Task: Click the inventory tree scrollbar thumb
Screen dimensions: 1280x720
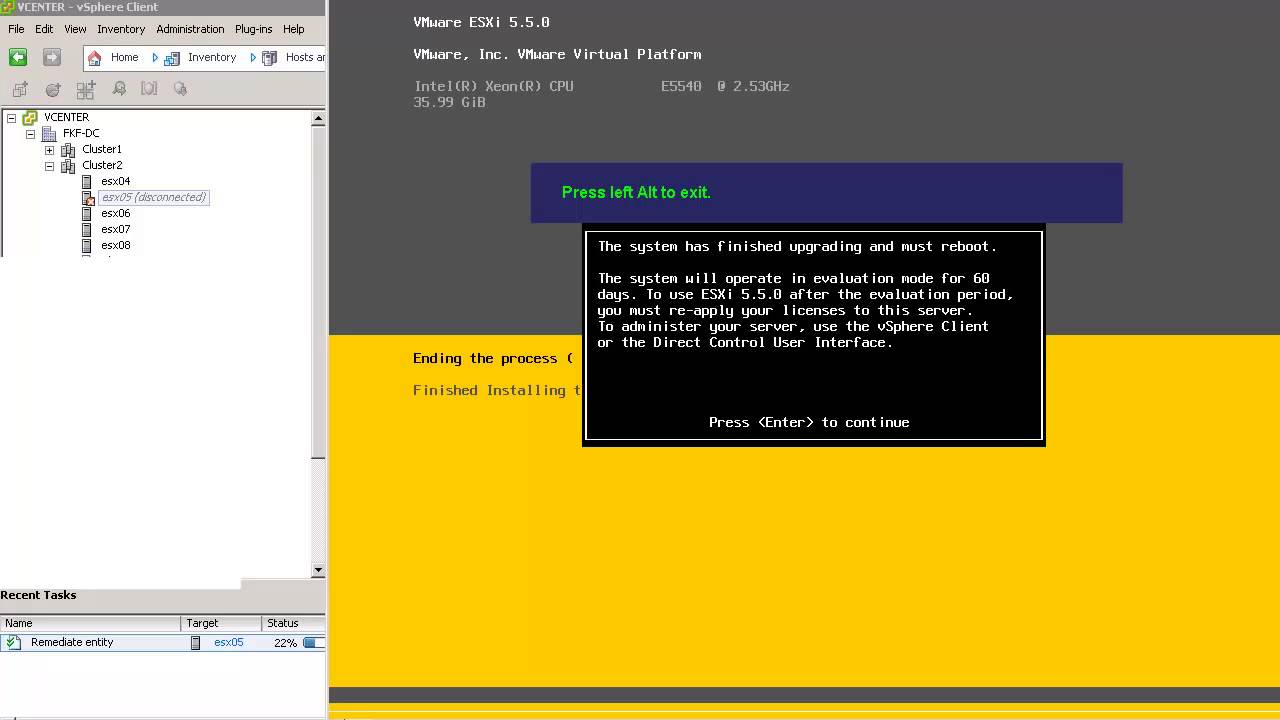Action: pos(318,292)
